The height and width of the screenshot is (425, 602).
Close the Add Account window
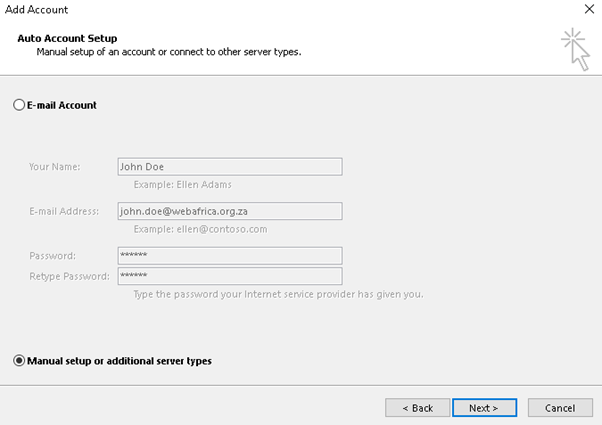point(589,9)
